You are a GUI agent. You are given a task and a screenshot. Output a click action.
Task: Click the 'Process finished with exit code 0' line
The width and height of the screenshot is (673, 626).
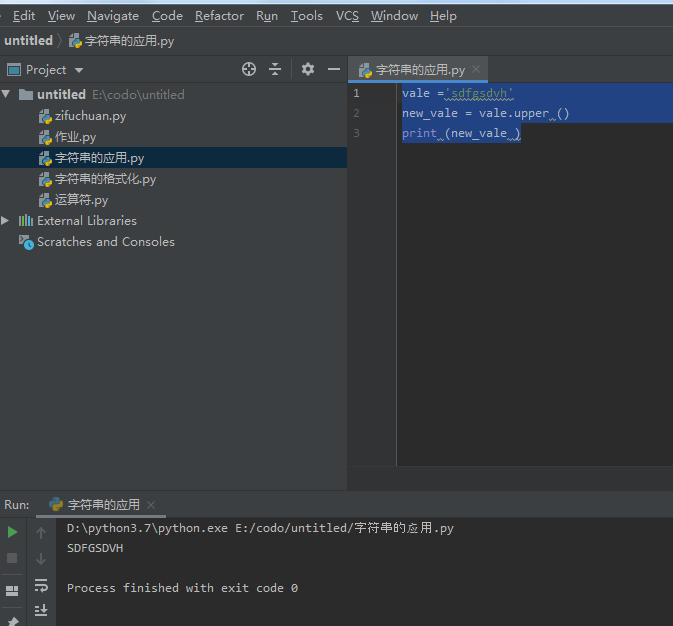pos(182,588)
